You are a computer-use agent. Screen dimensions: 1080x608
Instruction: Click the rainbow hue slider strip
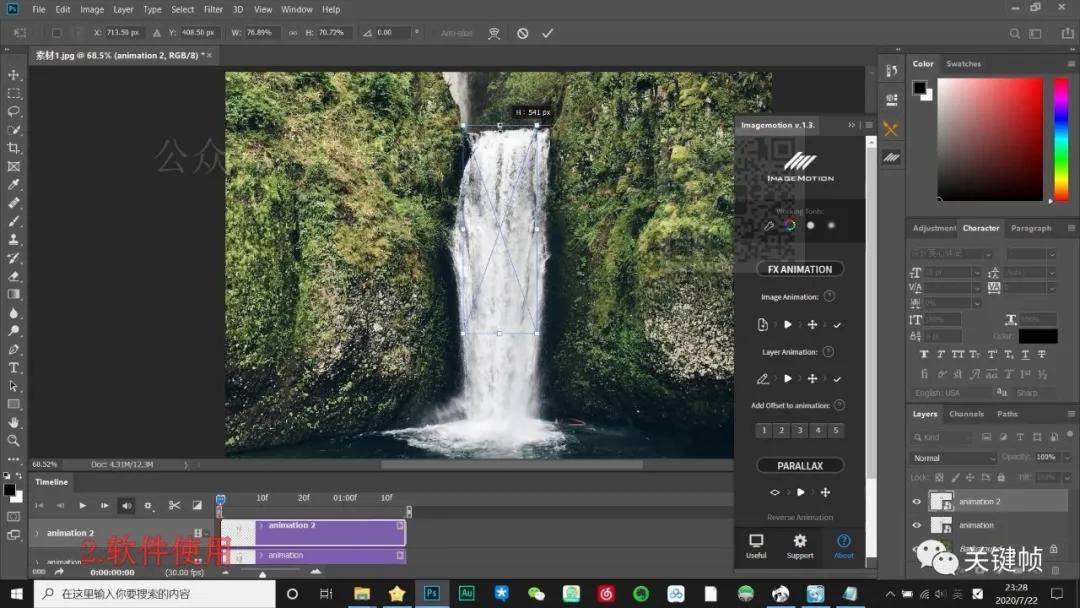point(1061,140)
